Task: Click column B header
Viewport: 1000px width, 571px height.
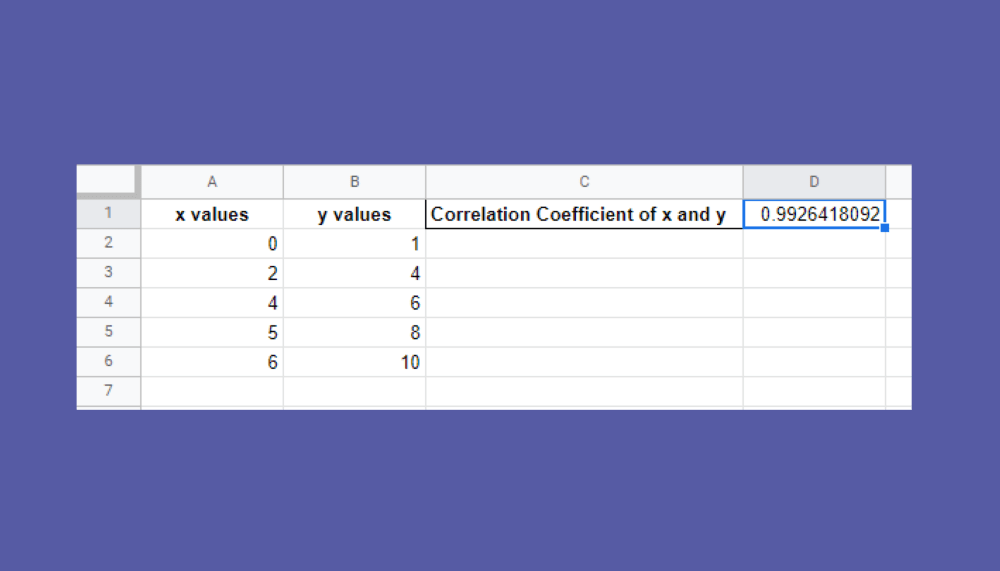Action: click(354, 181)
